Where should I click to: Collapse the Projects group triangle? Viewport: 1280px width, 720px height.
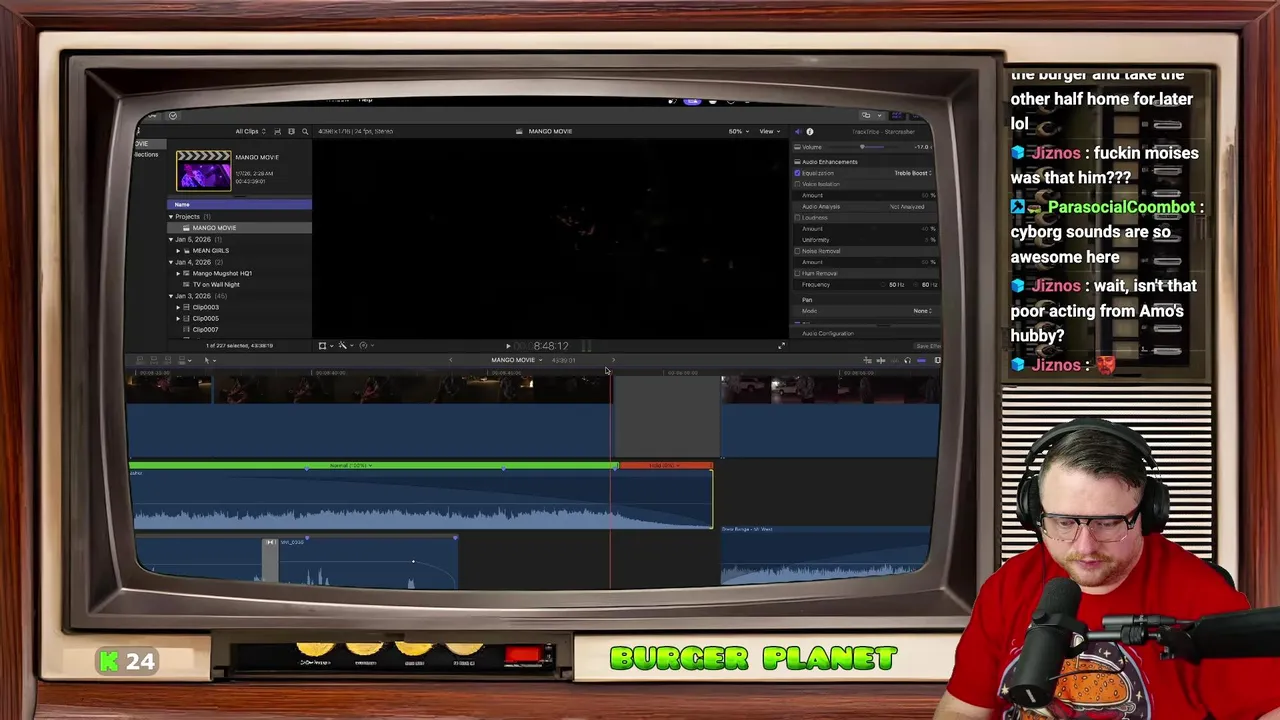pos(171,217)
